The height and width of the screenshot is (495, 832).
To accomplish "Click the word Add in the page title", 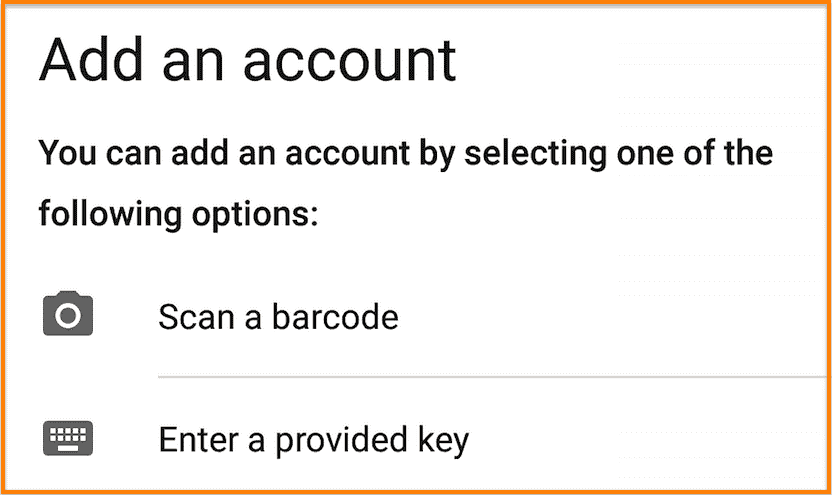I will coord(91,59).
